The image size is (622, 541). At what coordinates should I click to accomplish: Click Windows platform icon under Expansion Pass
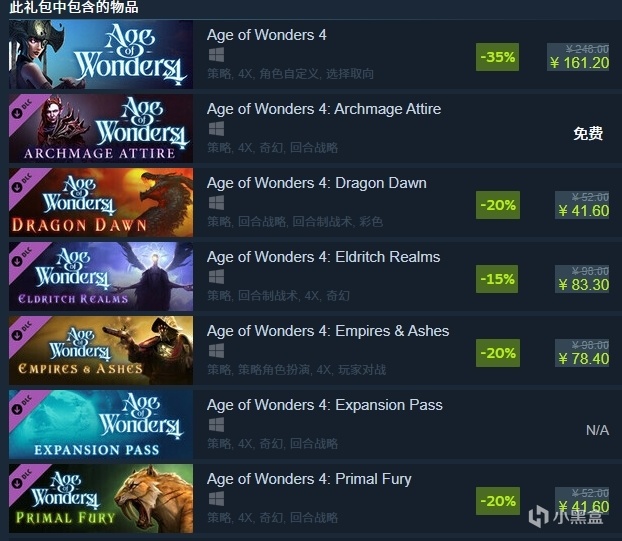[216, 425]
